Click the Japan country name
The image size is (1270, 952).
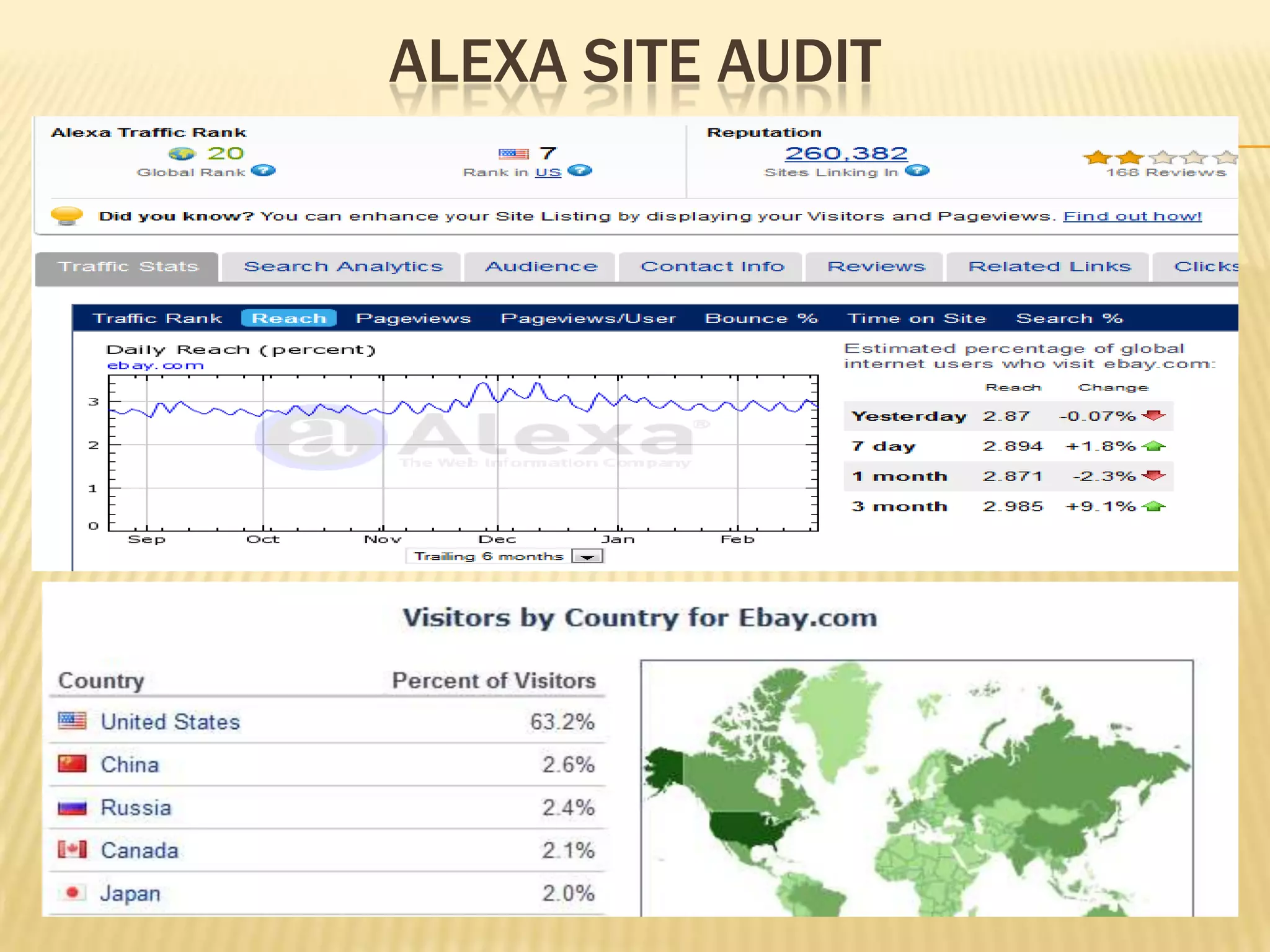pos(130,893)
